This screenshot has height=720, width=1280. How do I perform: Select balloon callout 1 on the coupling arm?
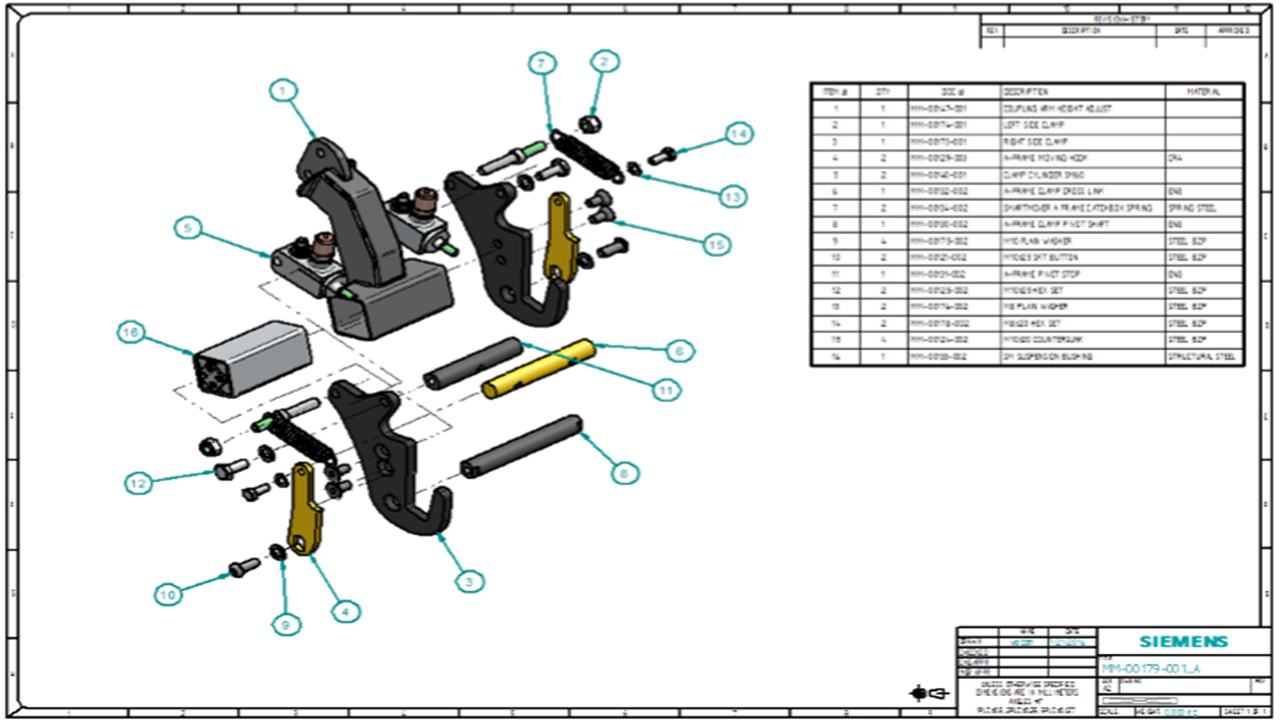283,90
